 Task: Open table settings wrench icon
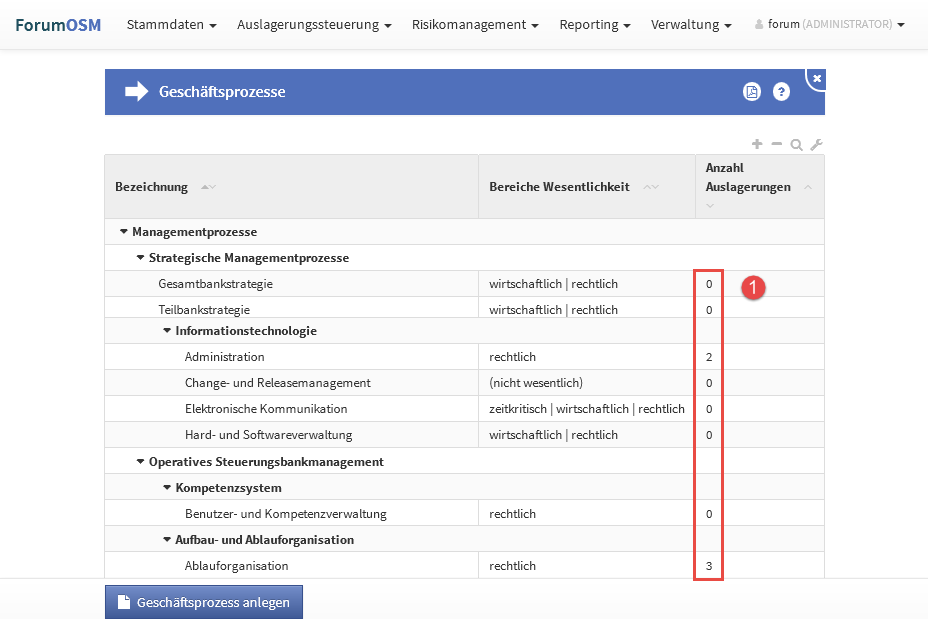pyautogui.click(x=816, y=145)
